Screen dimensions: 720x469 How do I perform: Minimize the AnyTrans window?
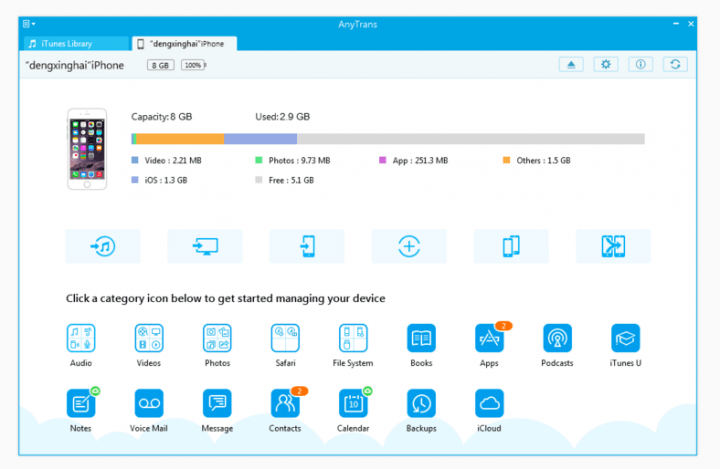[676, 24]
